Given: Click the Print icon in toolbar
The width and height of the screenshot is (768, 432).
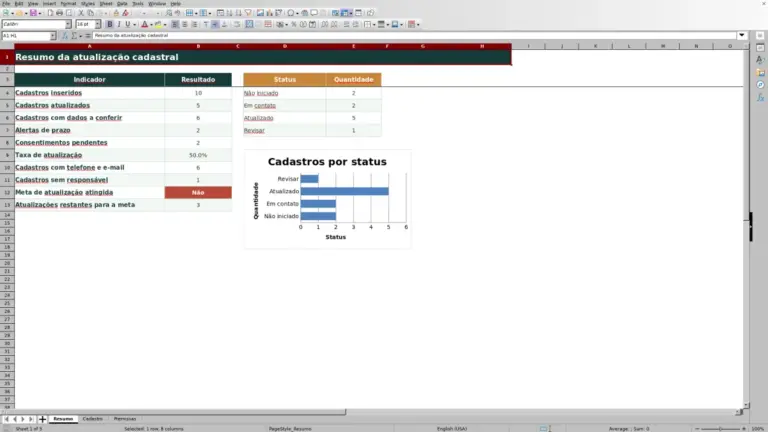Looking at the screenshot, I should tap(59, 13).
